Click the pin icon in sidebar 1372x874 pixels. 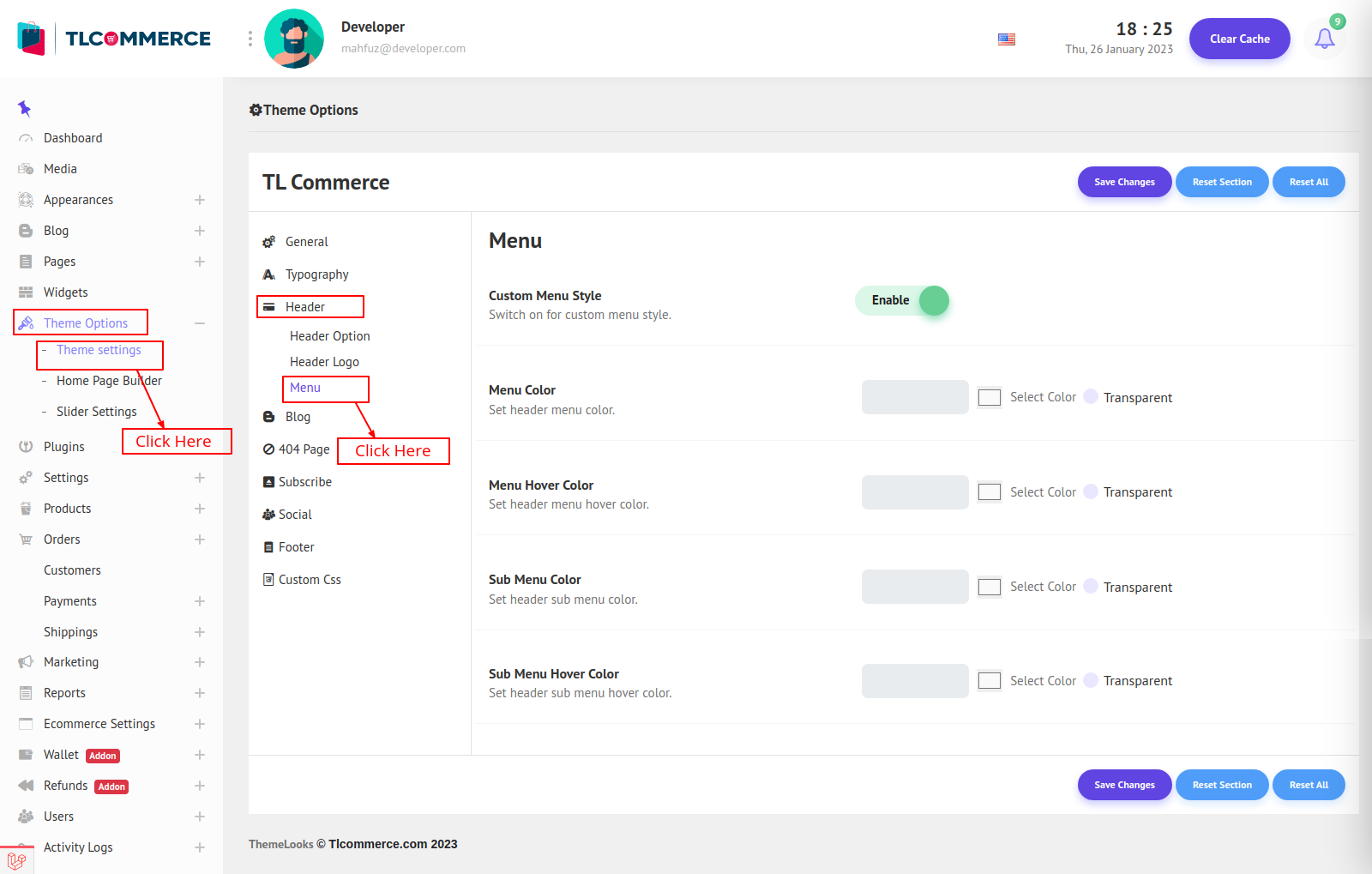(24, 108)
